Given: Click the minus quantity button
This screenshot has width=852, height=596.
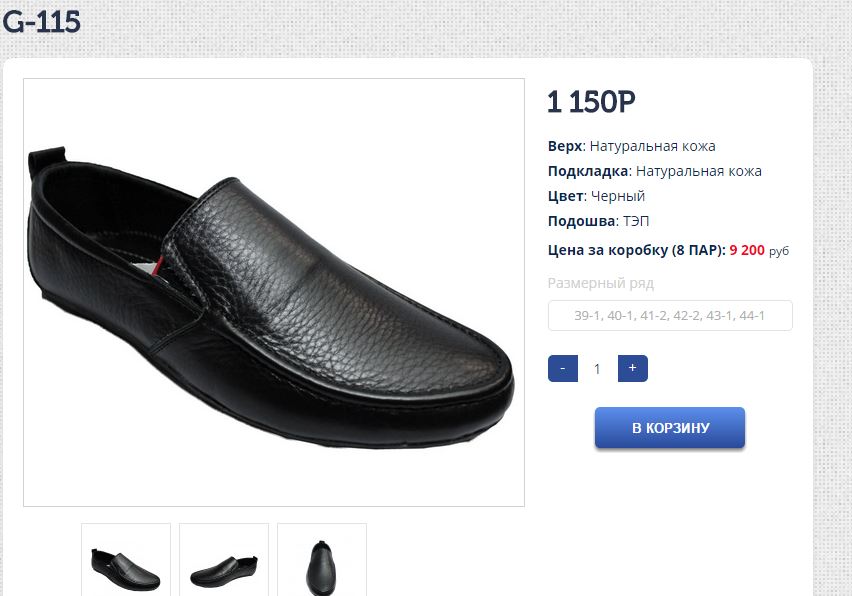Looking at the screenshot, I should tap(563, 368).
